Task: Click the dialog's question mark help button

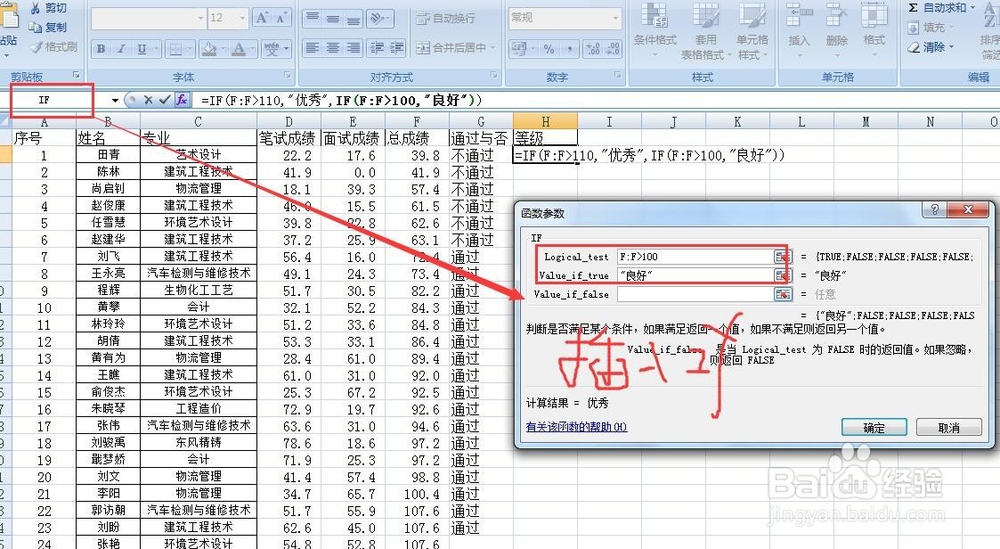Action: (x=934, y=210)
